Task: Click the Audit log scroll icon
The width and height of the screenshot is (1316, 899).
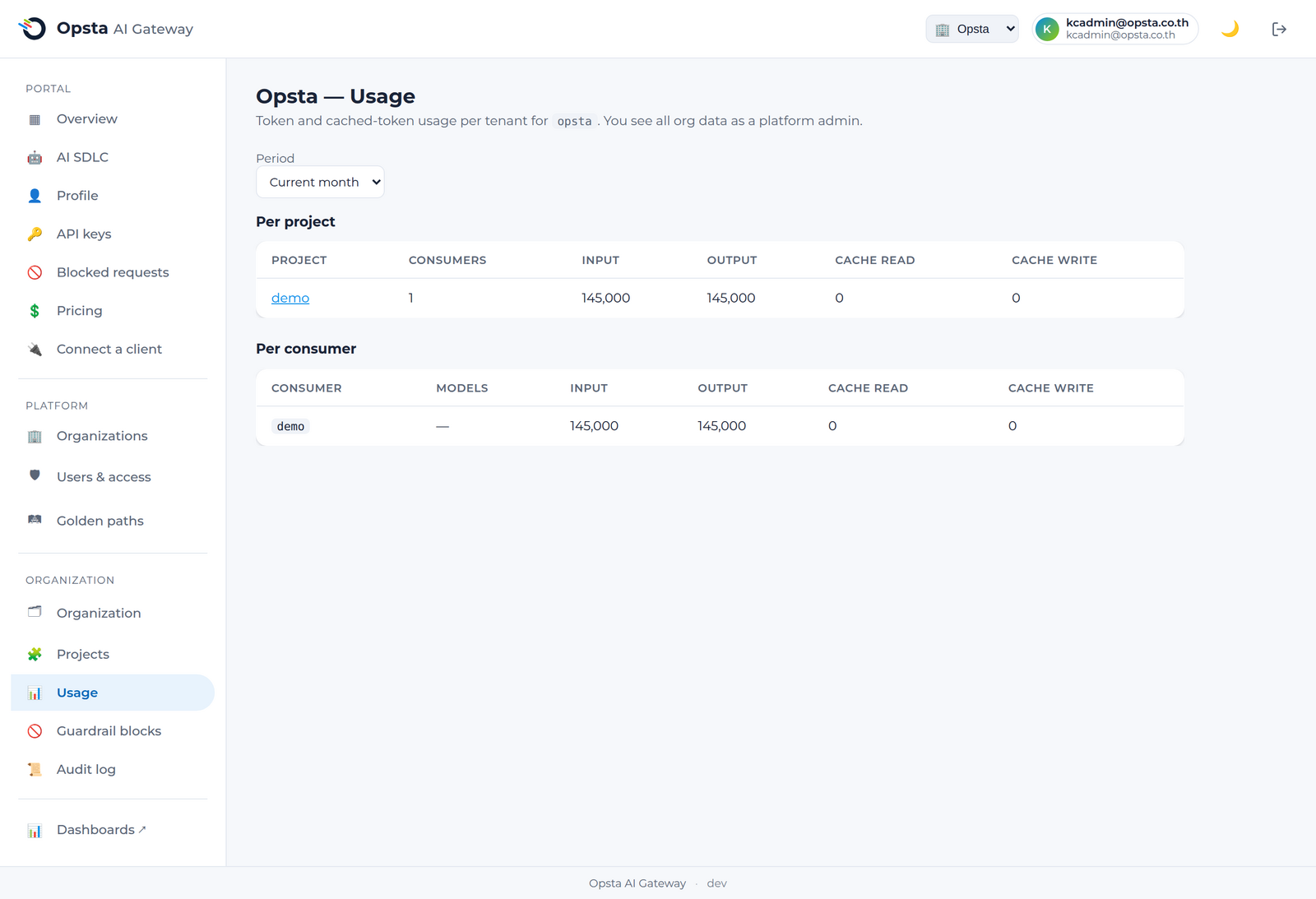Action: point(35,770)
